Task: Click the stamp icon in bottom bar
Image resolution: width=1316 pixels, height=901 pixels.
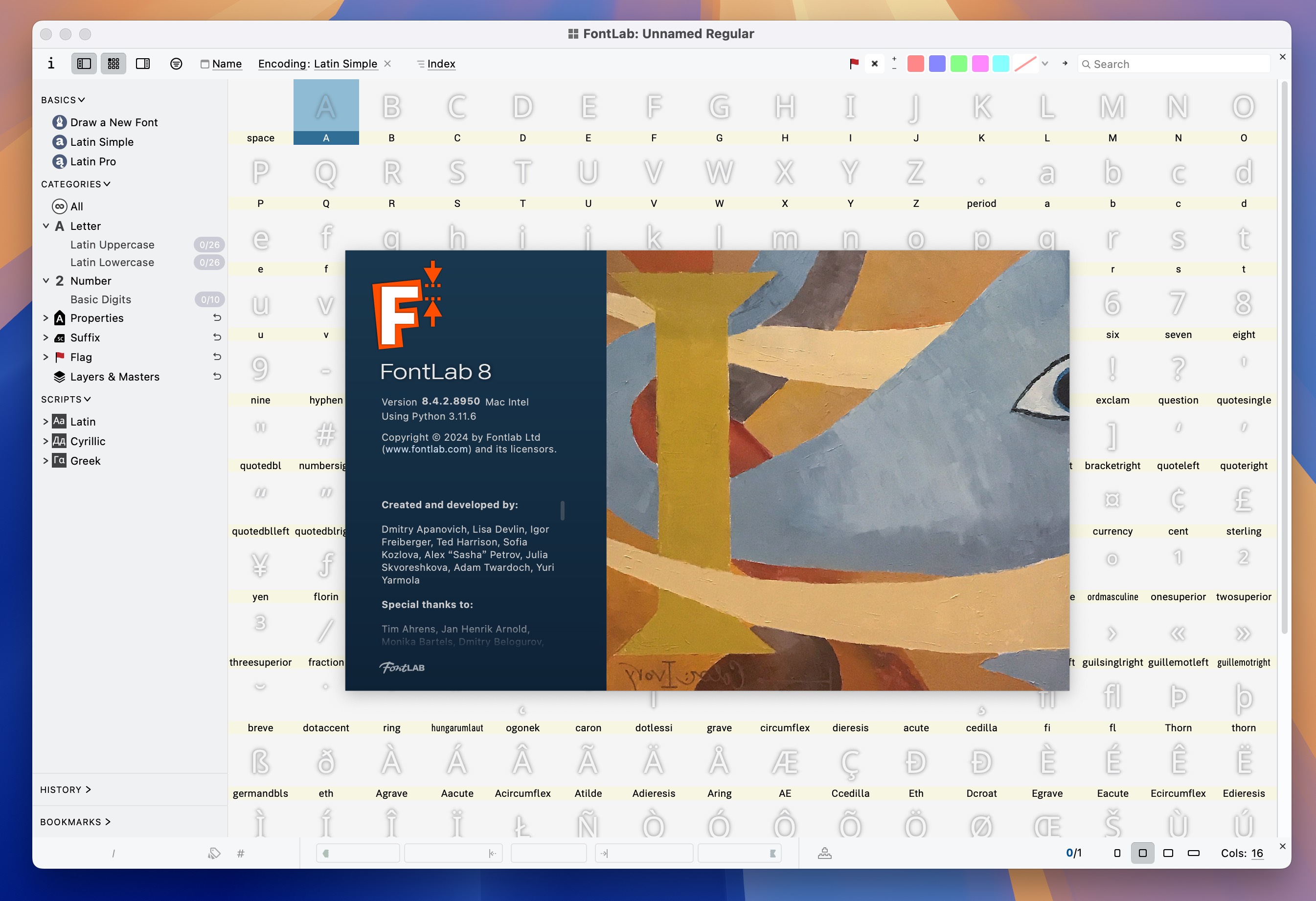Action: coord(824,854)
